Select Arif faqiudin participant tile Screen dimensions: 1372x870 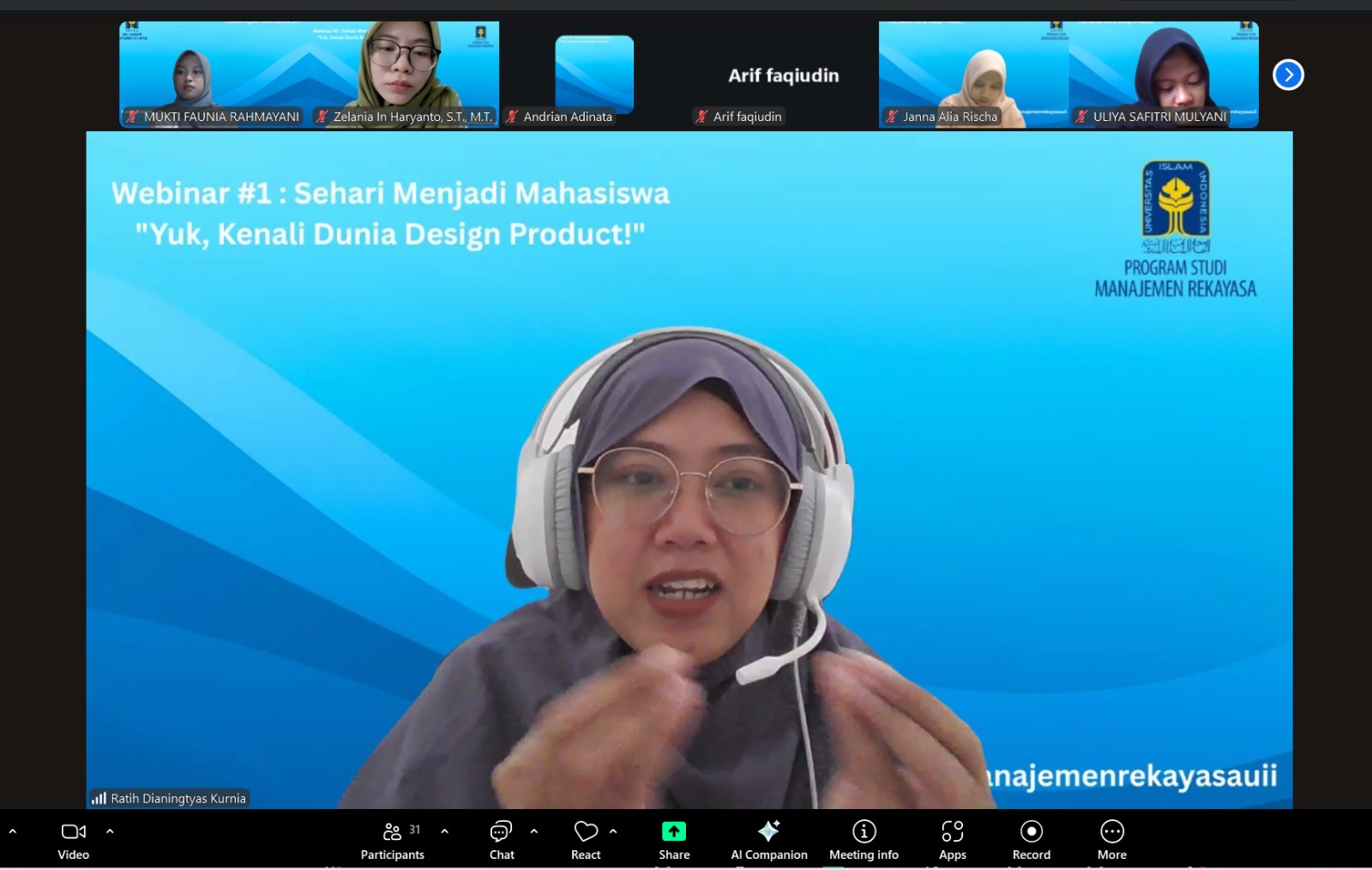click(x=783, y=76)
